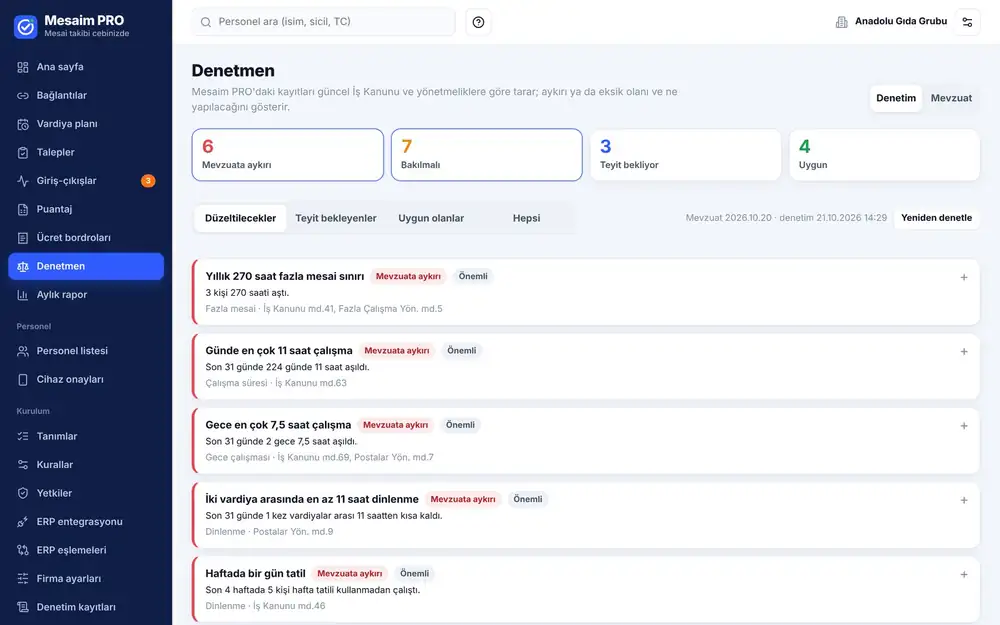Open Kurallar in the sidebar
This screenshot has height=625, width=1000.
(86, 465)
